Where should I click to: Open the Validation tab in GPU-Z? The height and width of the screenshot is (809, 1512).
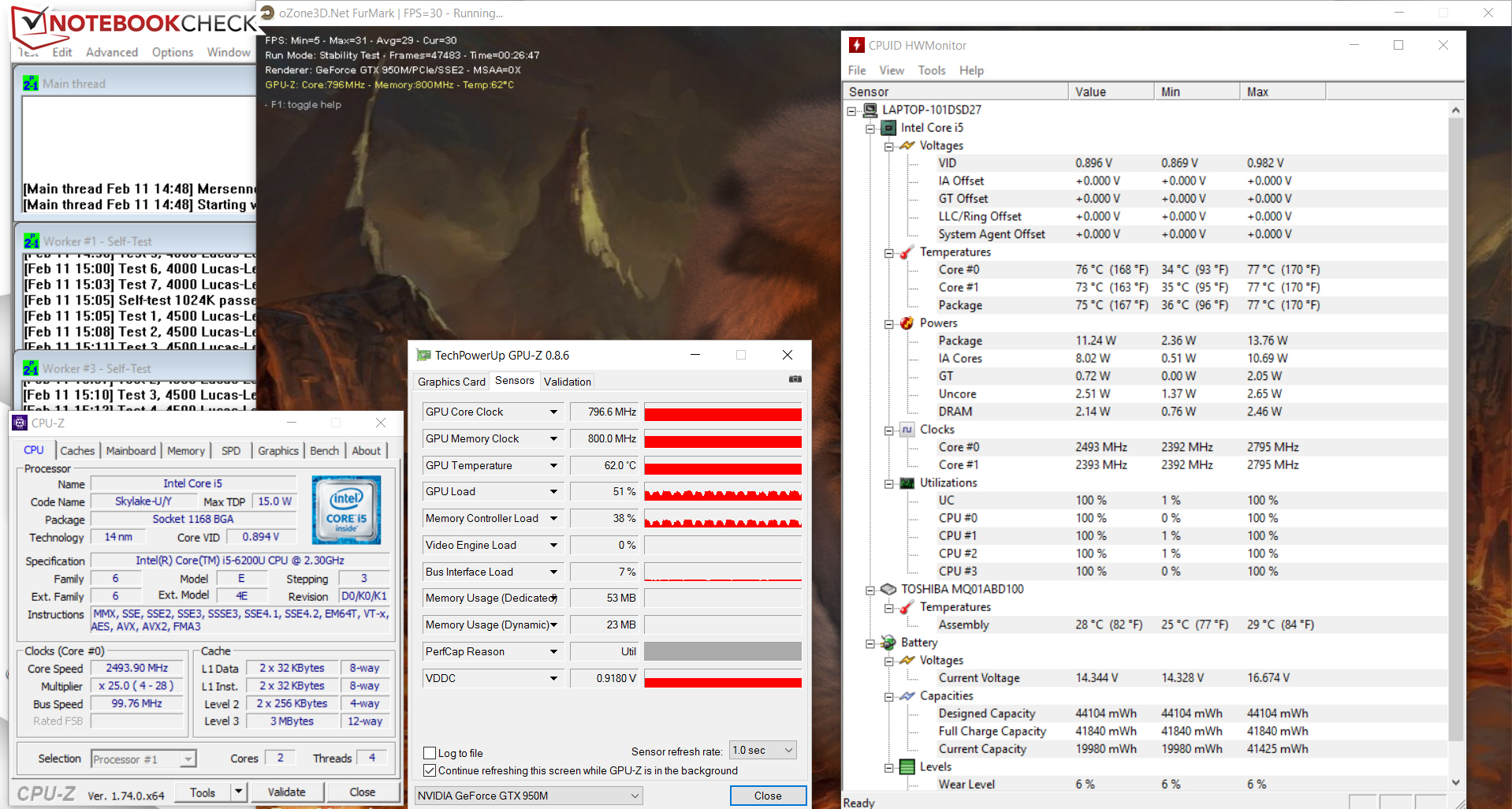click(x=568, y=382)
